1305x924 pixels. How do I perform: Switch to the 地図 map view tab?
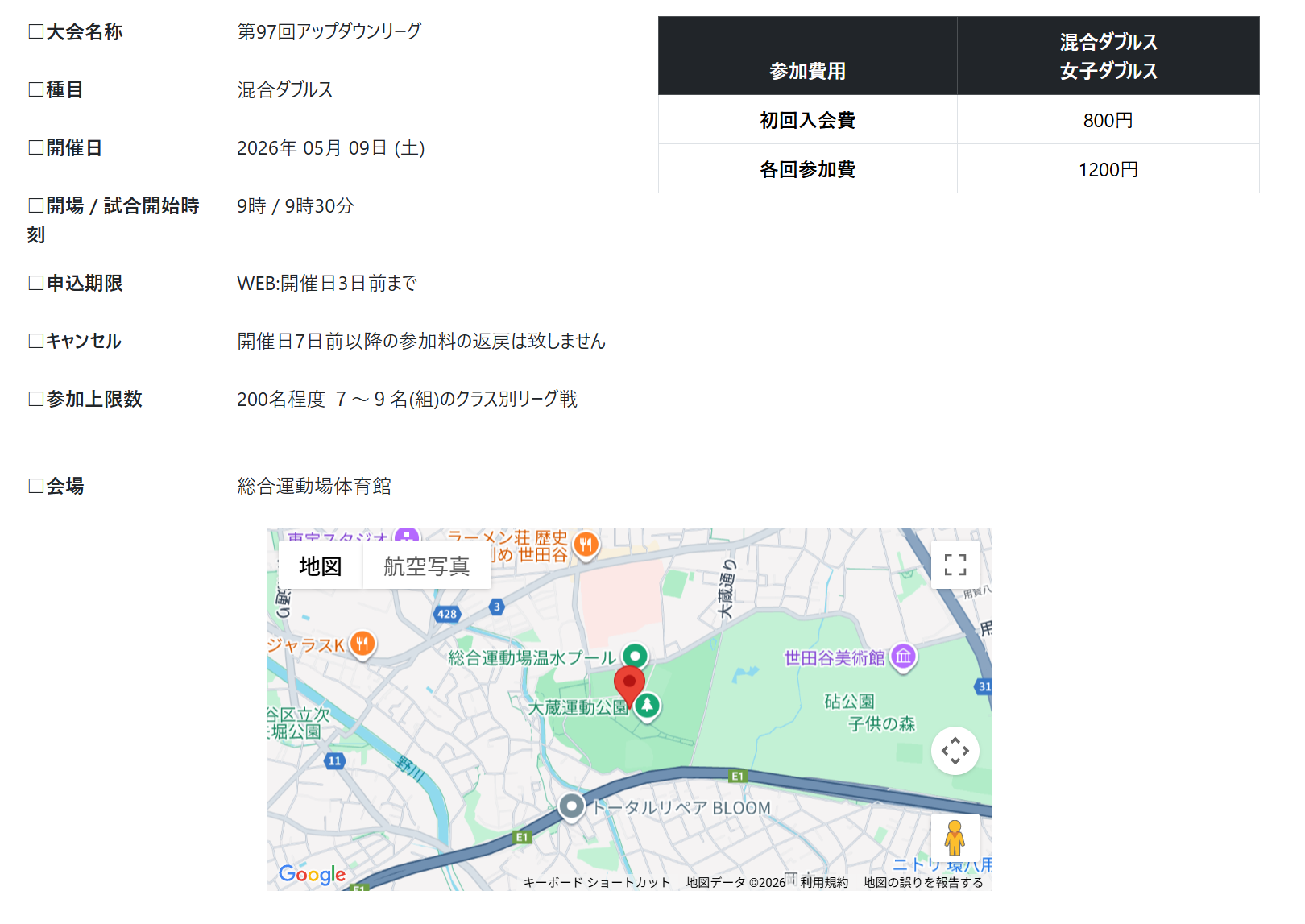point(321,566)
